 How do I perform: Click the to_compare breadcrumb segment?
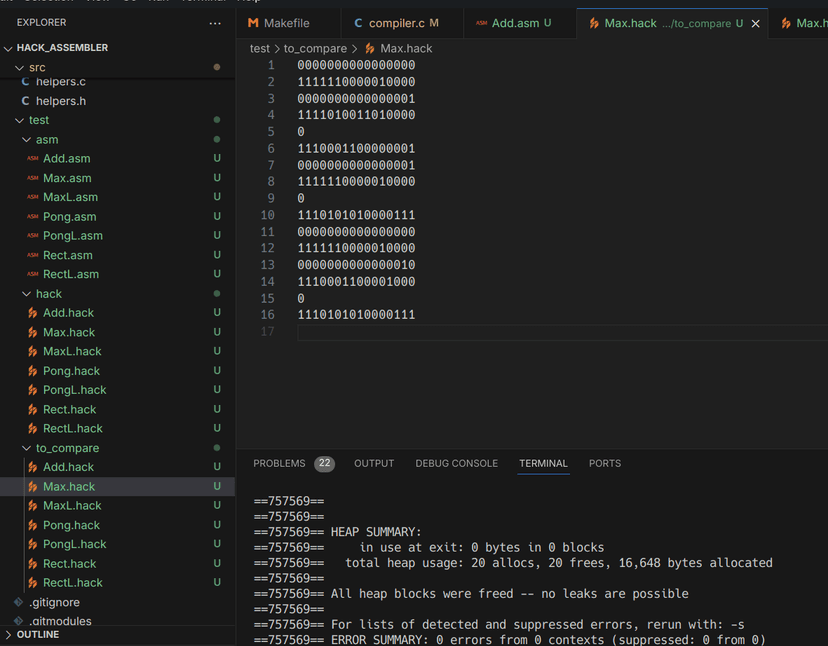tap(315, 48)
